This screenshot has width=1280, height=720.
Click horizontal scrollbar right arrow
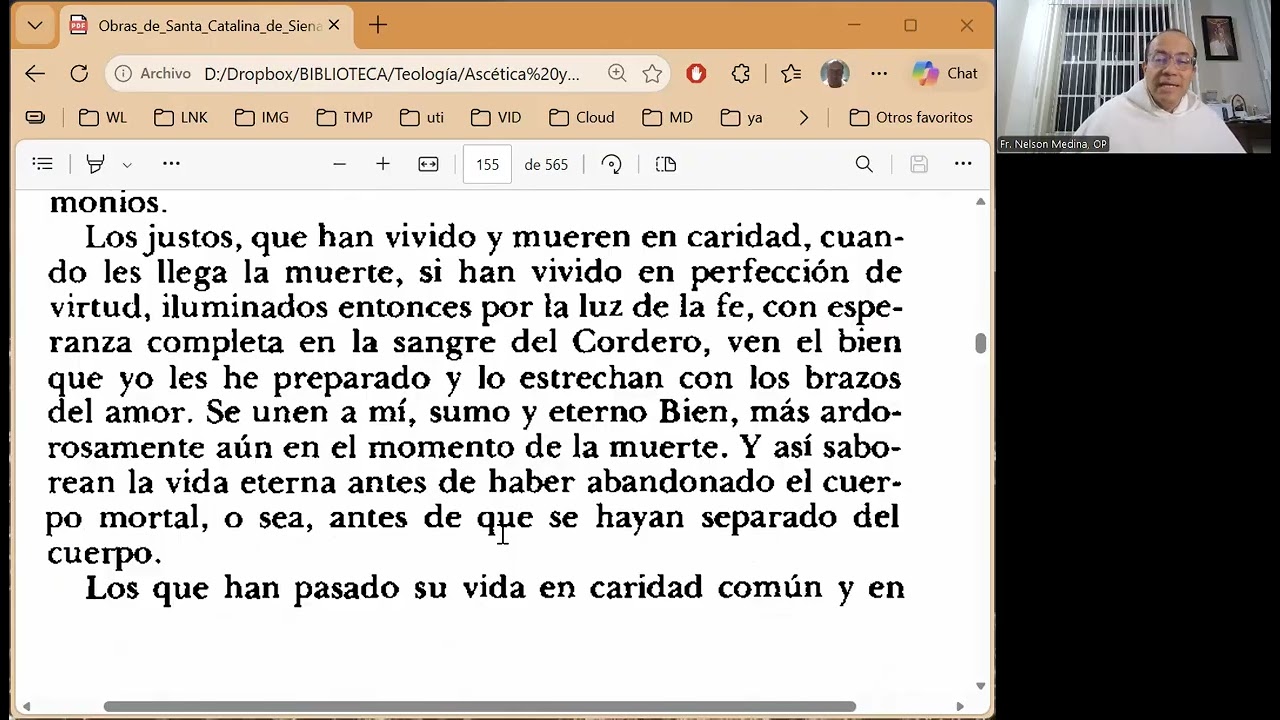960,707
